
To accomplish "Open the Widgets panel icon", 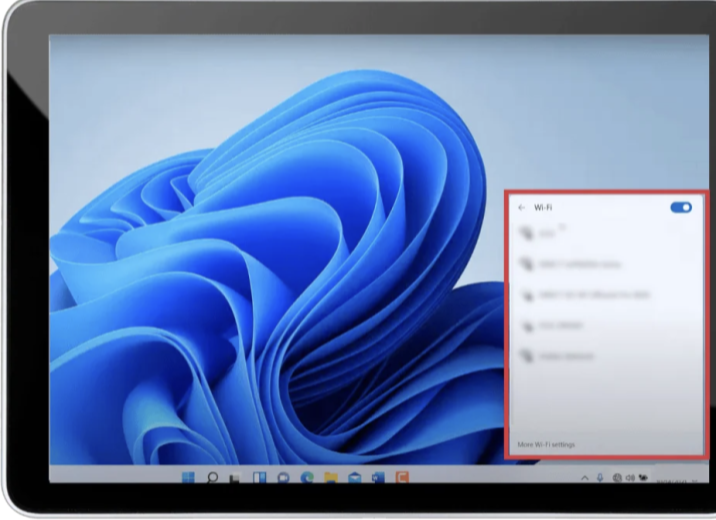I will [x=259, y=478].
